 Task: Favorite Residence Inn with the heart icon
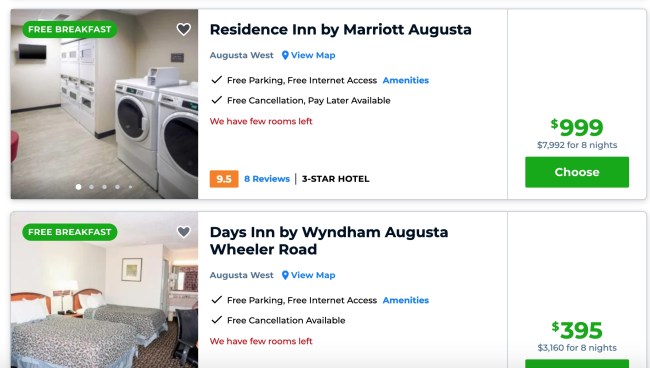click(x=184, y=29)
